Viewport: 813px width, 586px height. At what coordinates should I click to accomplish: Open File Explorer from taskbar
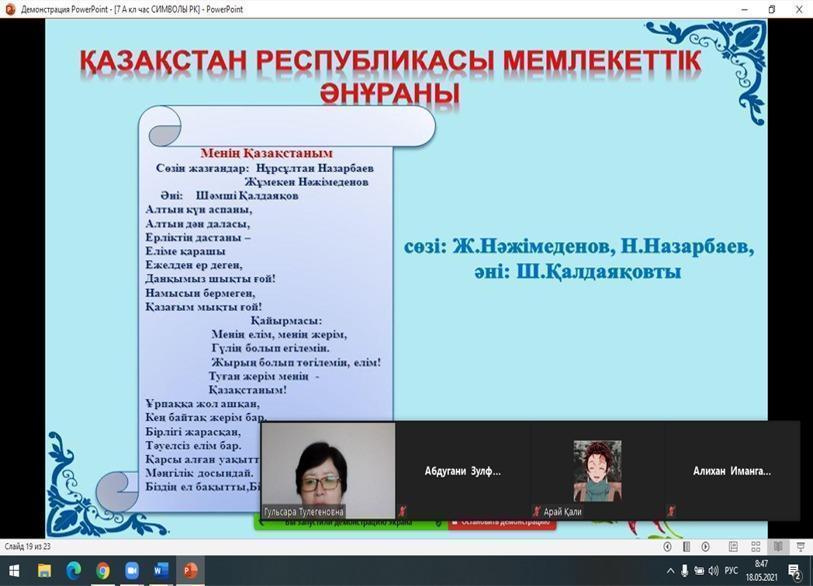point(44,571)
